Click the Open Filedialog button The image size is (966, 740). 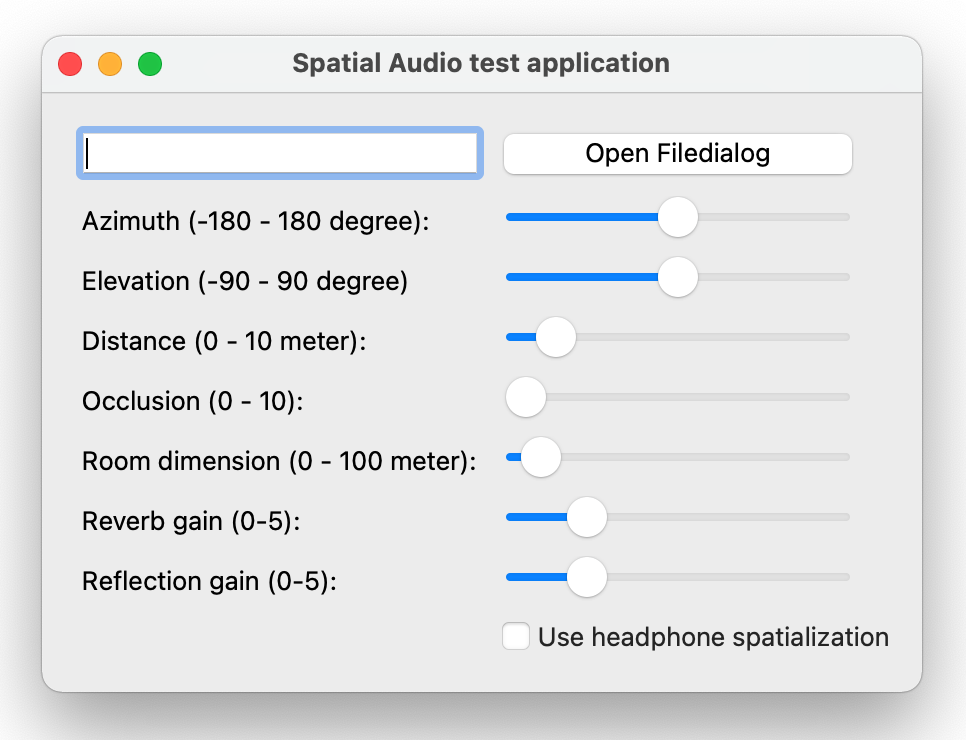[x=677, y=153]
